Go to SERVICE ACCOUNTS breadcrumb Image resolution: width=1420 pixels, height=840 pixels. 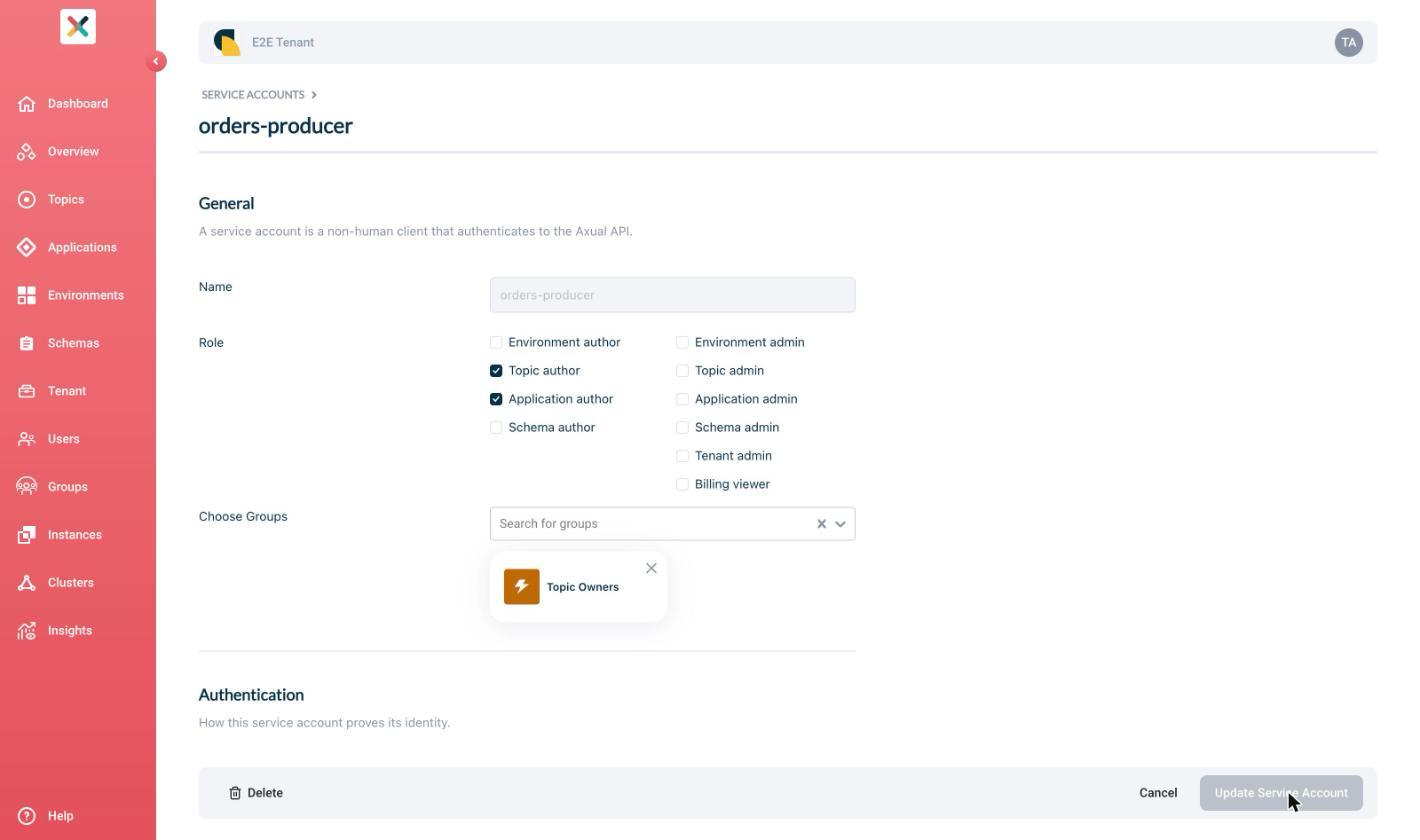[253, 95]
